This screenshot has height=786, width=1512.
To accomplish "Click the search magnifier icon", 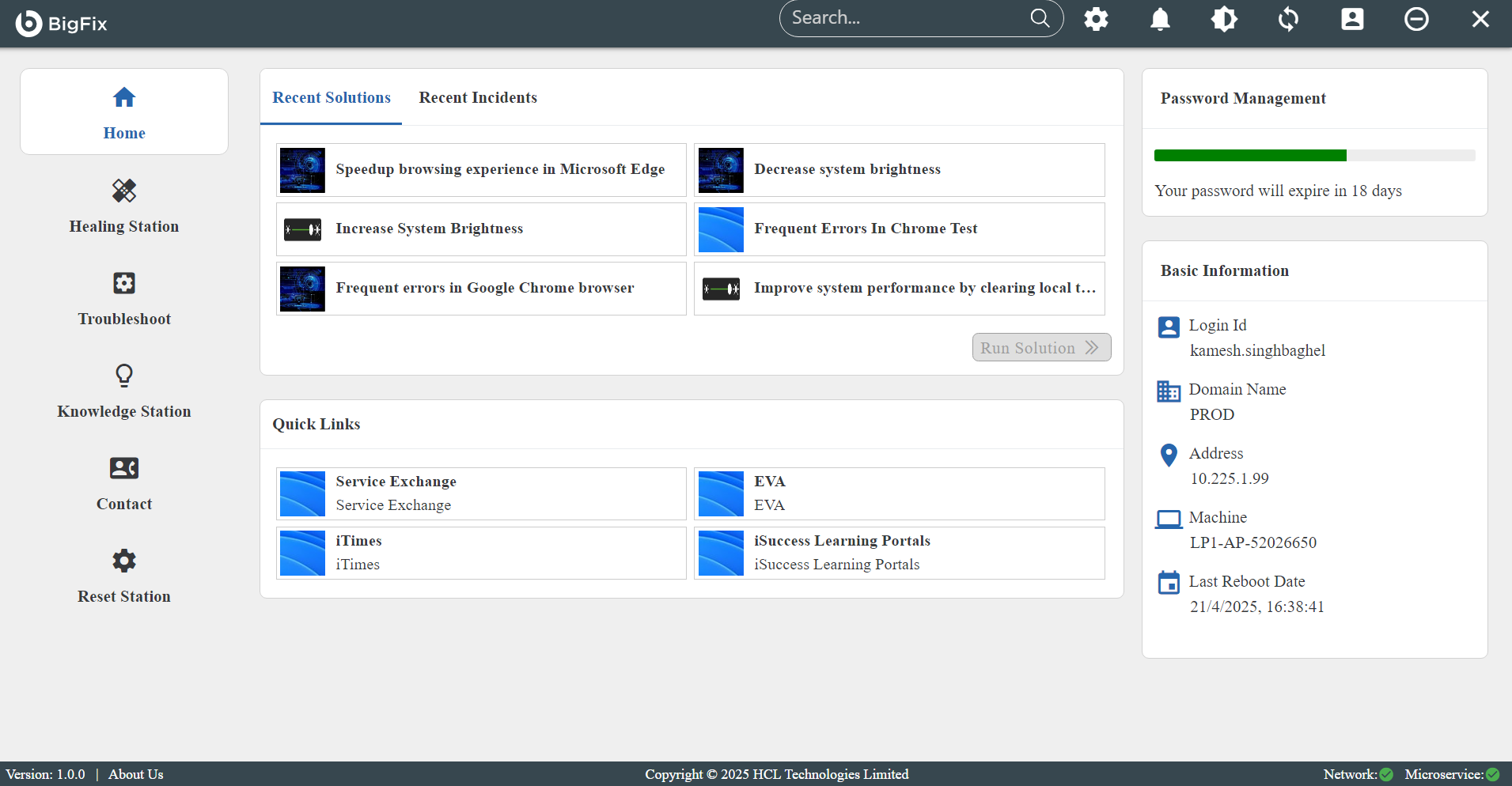I will [1040, 18].
